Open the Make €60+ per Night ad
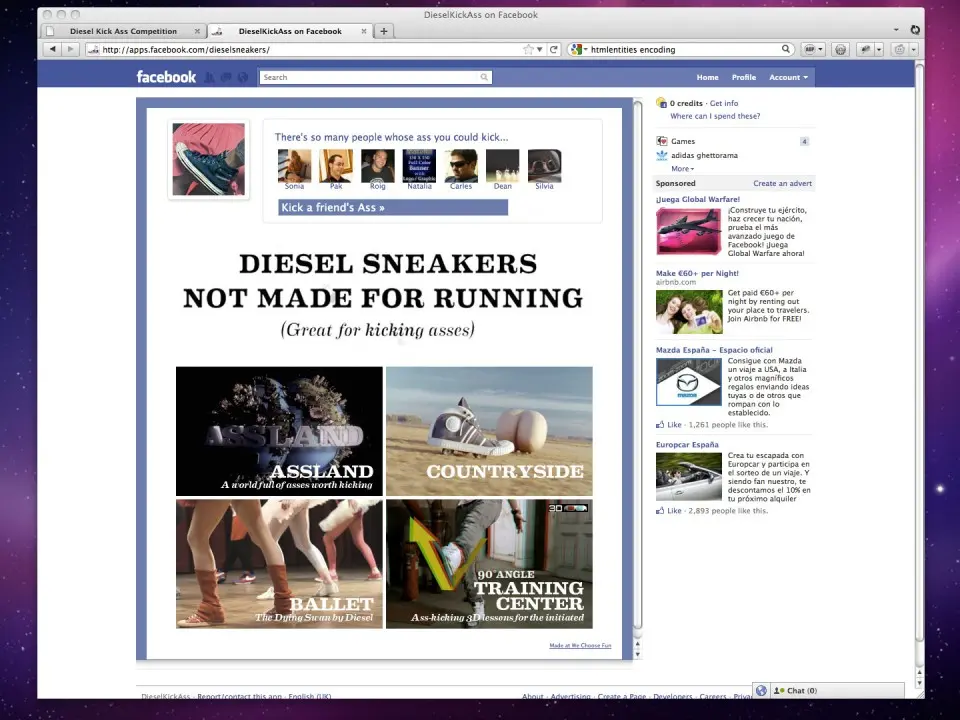Image resolution: width=960 pixels, height=720 pixels. click(x=697, y=274)
